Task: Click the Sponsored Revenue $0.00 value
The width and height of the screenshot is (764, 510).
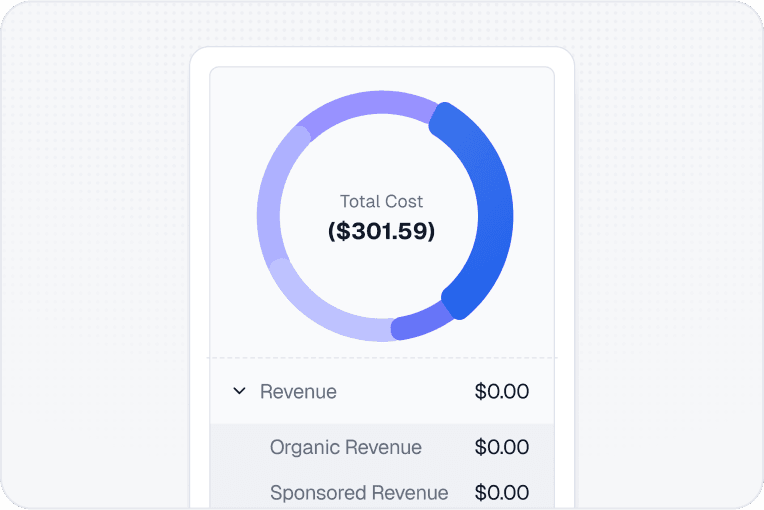Action: pyautogui.click(x=502, y=493)
